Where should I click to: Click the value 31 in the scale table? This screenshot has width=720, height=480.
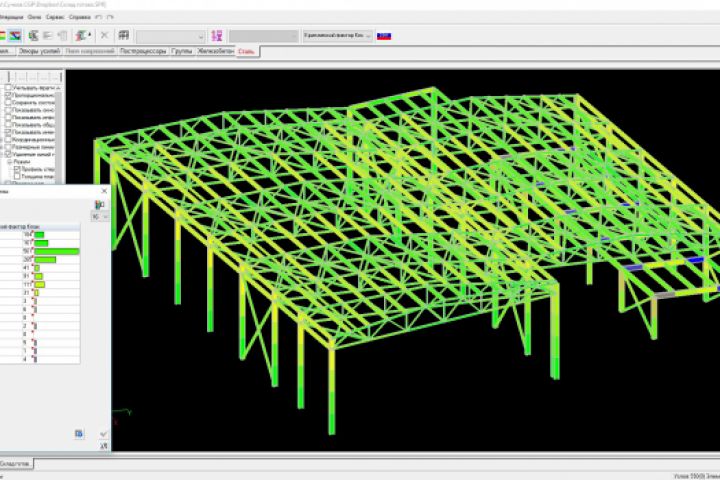tap(27, 293)
